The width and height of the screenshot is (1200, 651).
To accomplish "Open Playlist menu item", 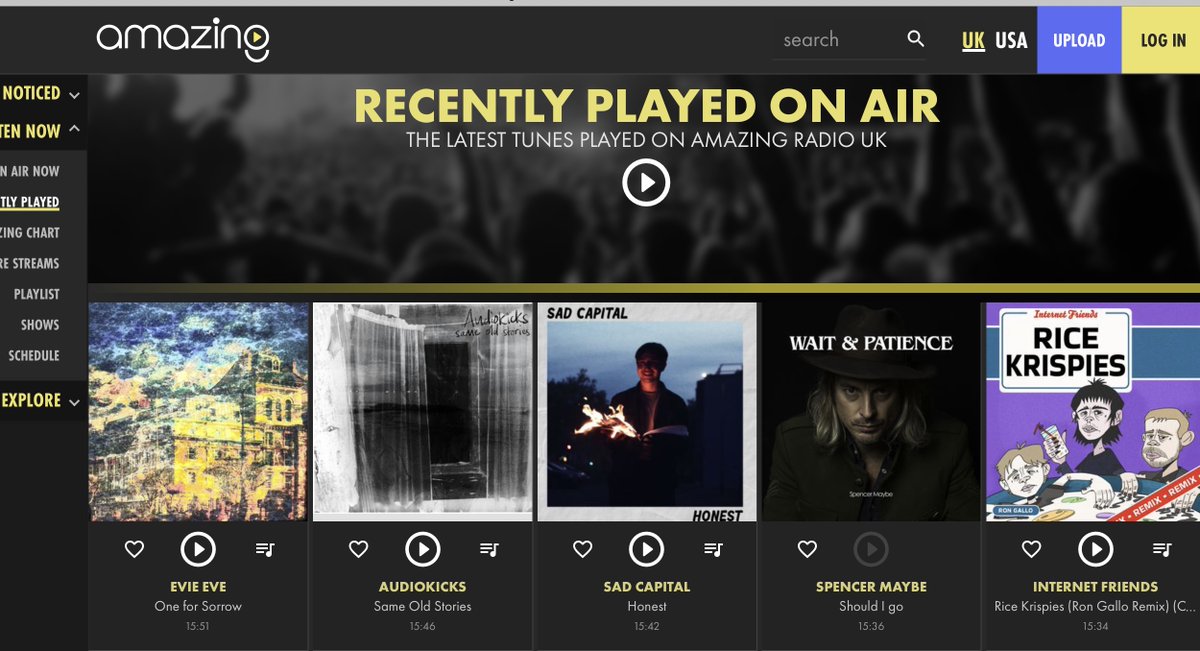I will (36, 294).
